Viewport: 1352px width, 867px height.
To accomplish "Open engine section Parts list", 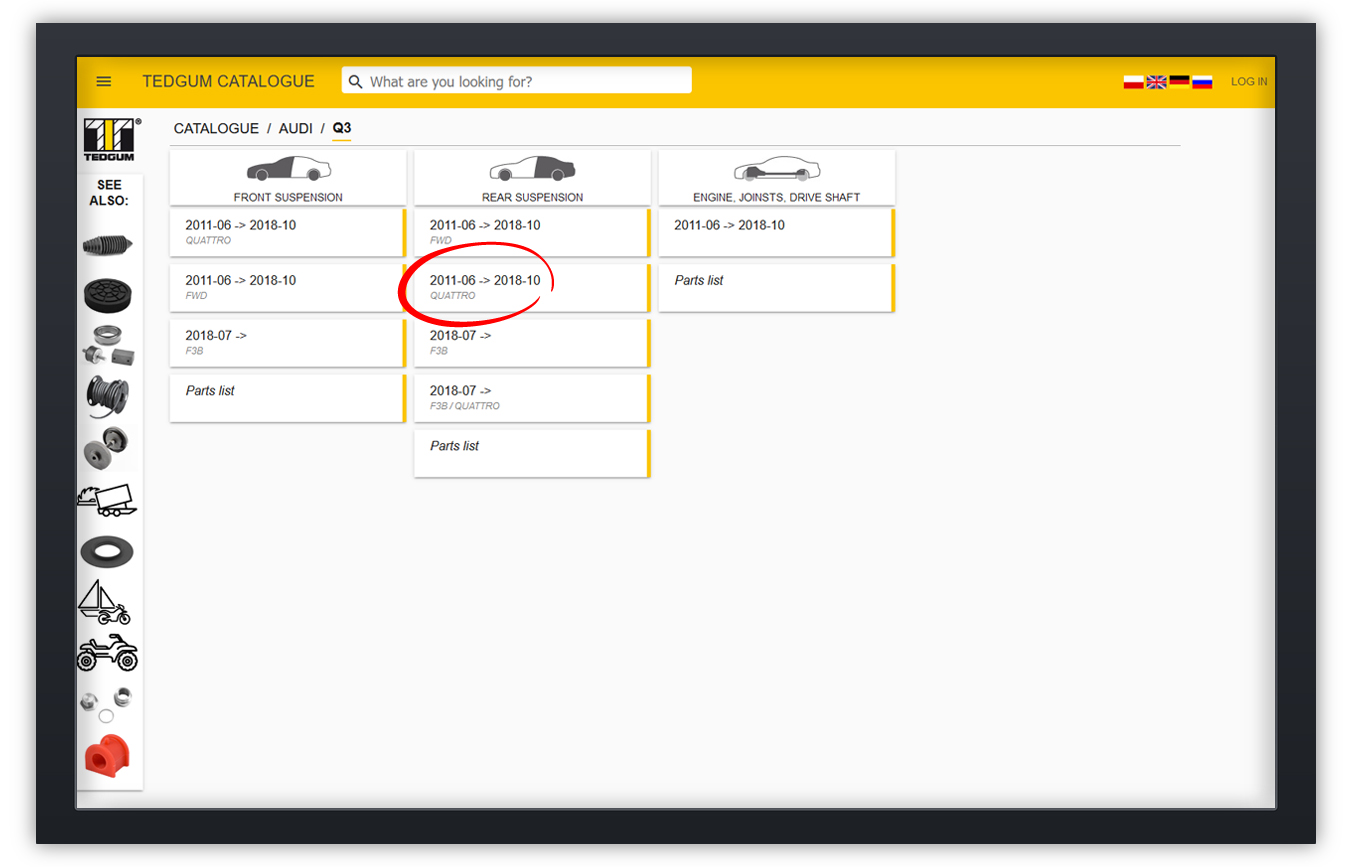I will [777, 288].
